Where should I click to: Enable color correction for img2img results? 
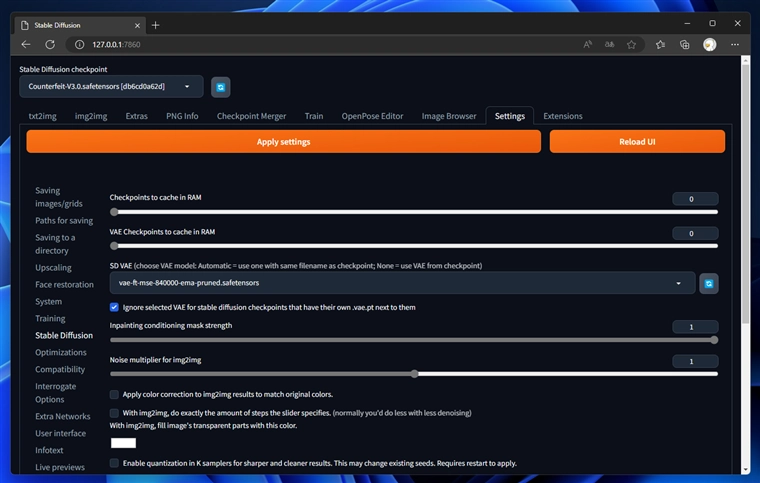(114, 394)
